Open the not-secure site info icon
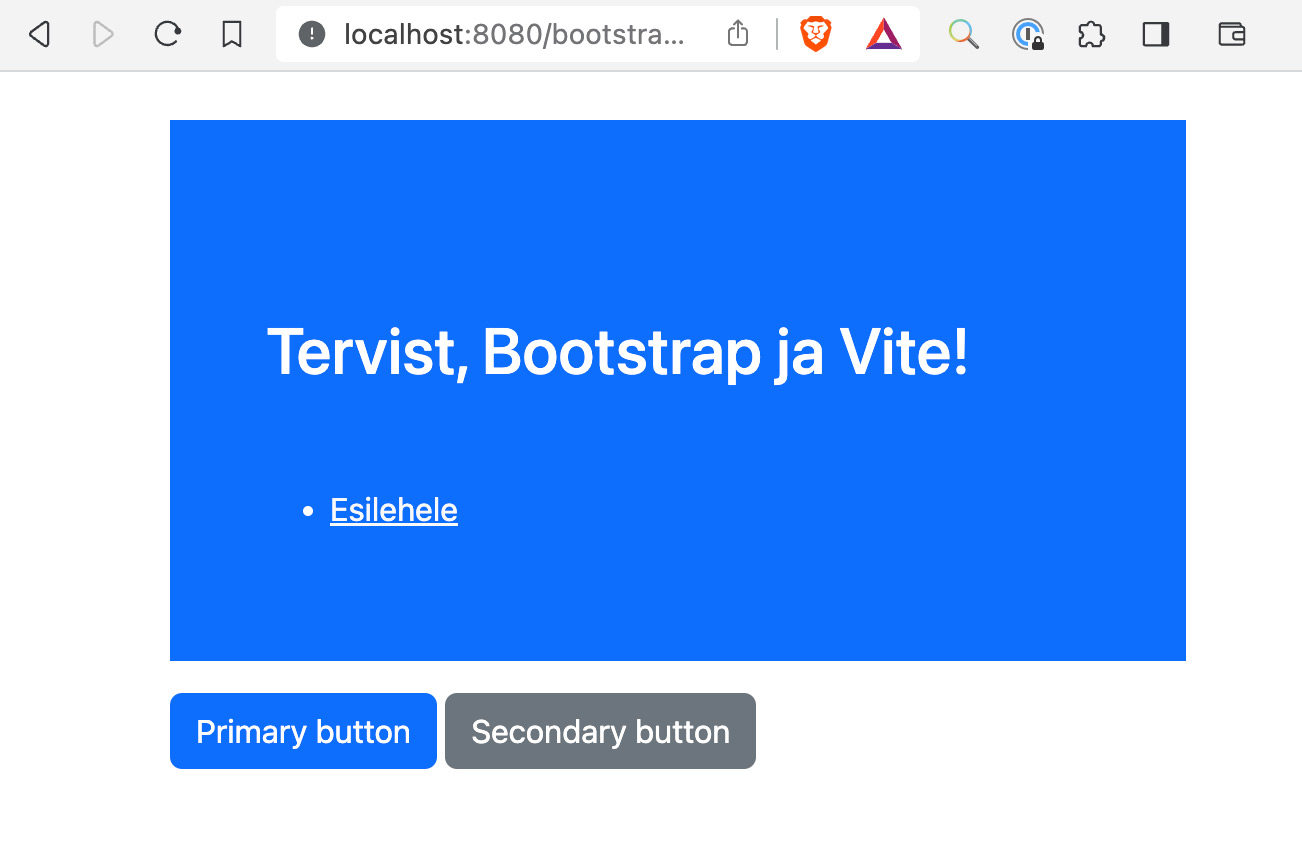This screenshot has width=1302, height=855. point(312,35)
